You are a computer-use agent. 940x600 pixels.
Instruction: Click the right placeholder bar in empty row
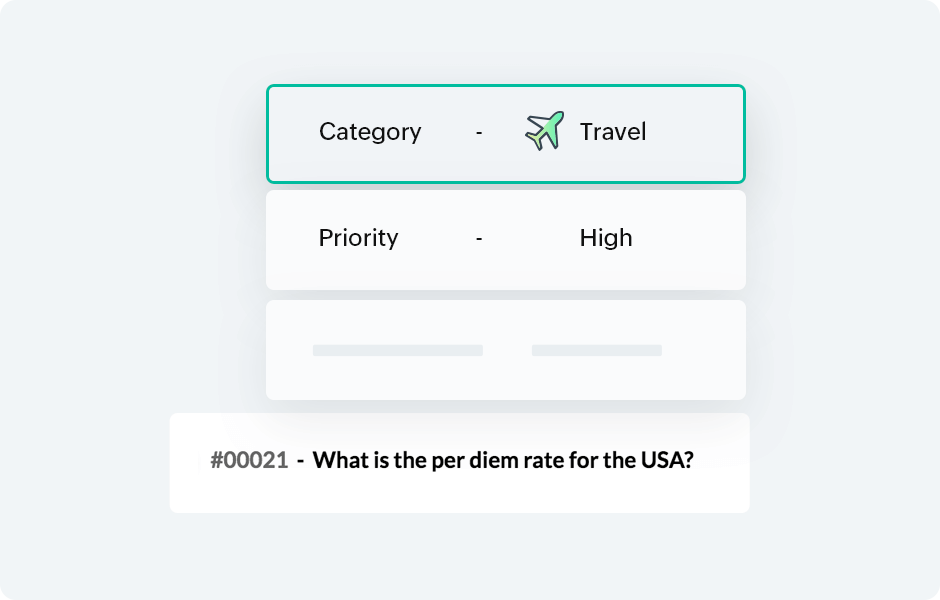[x=596, y=350]
